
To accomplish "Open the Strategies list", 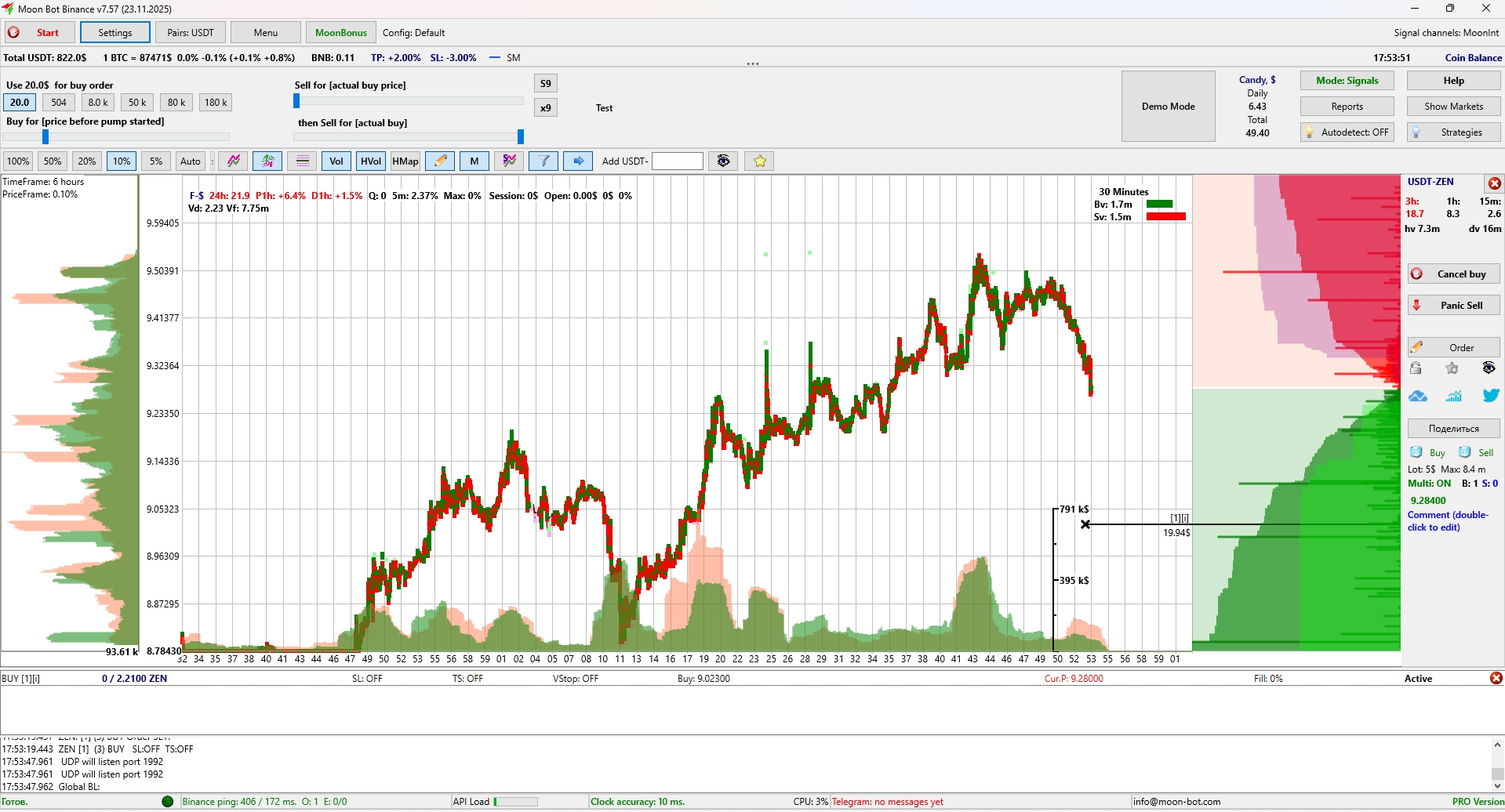I will coord(1453,132).
